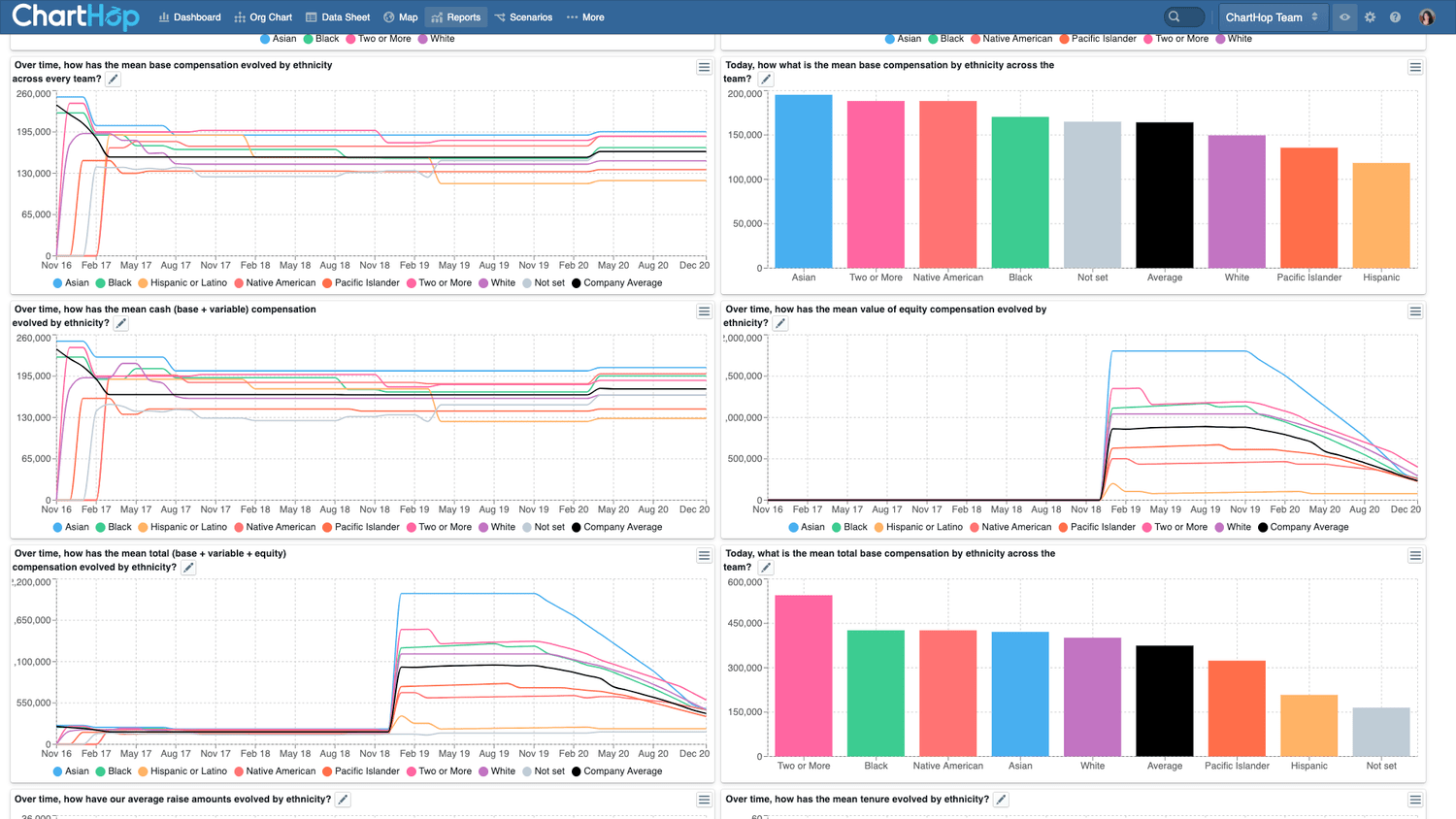Open the Scenarios tab

click(x=523, y=17)
